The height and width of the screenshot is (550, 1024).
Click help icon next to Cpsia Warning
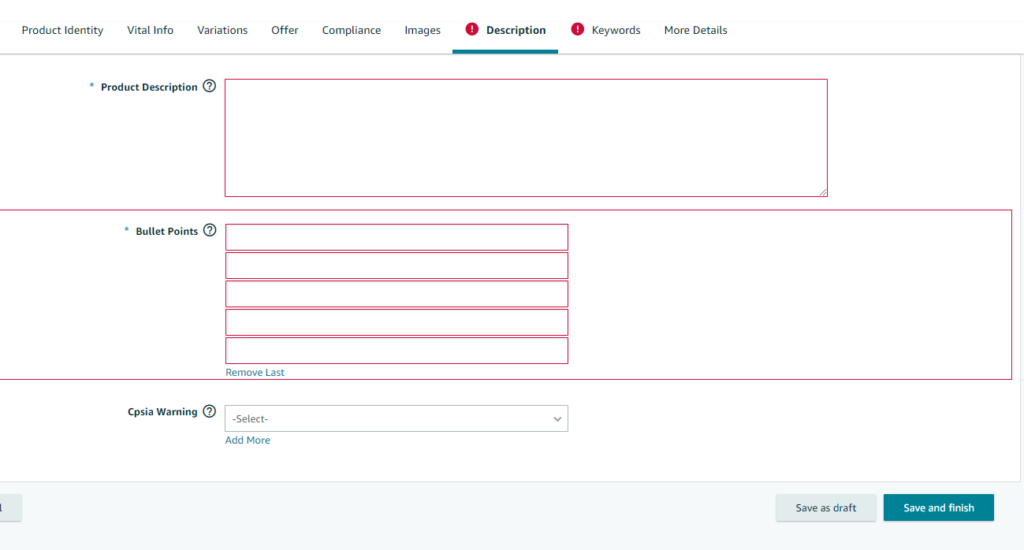(x=209, y=411)
